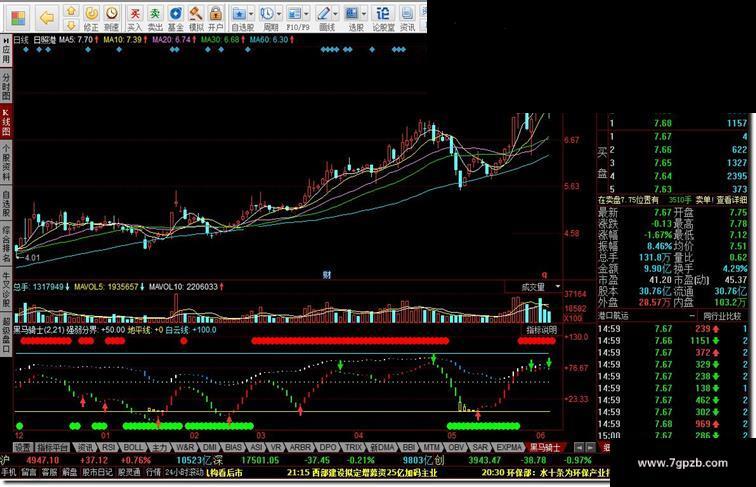
Task: Open the 基金 fund icon
Action: click(x=176, y=14)
